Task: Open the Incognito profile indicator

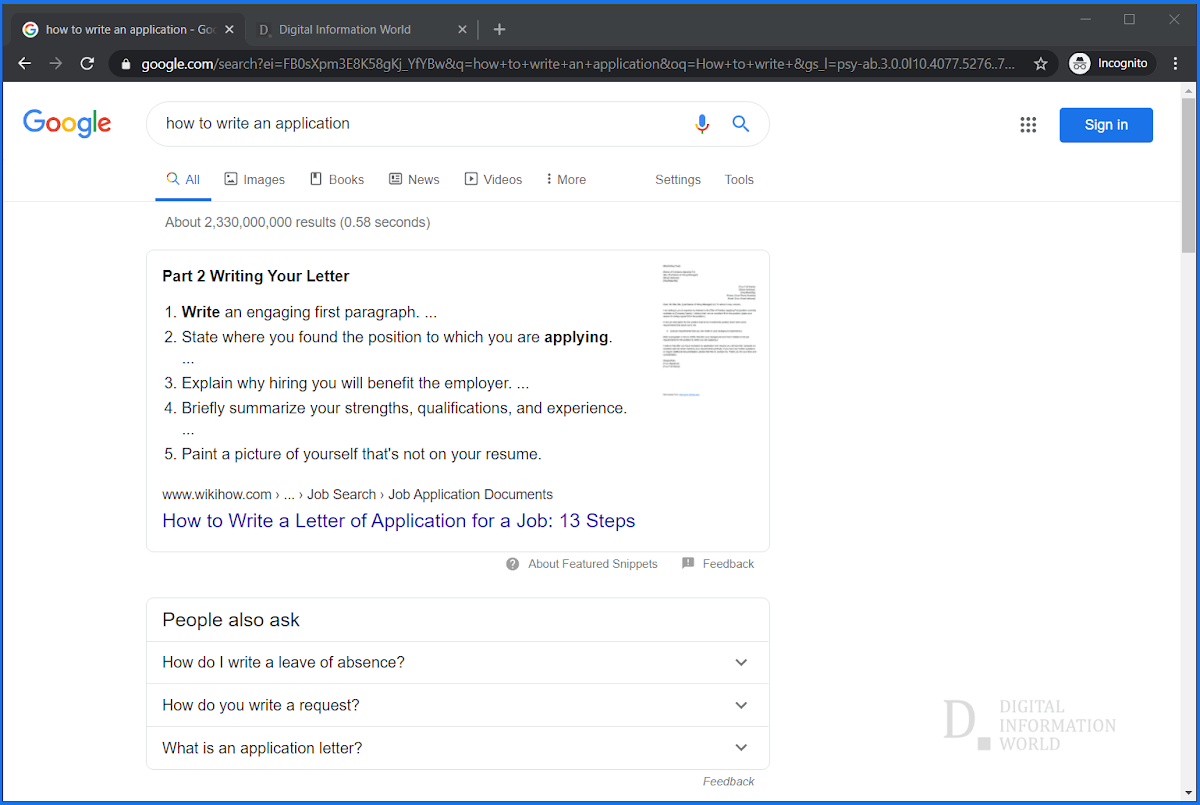Action: (x=1111, y=63)
